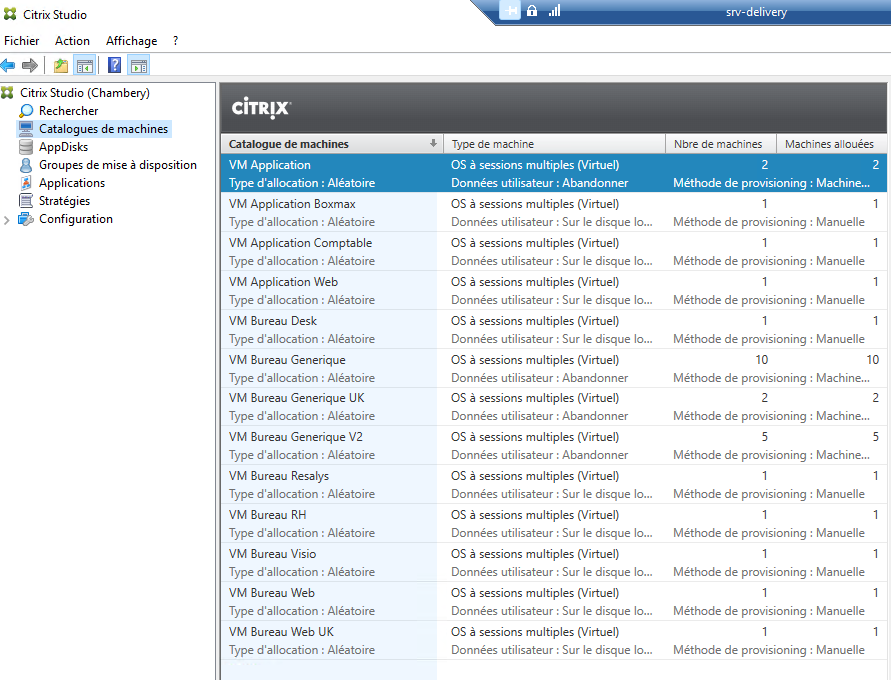Viewport: 891px width, 680px height.
Task: Click machine count 10 for VM Bureau Generique
Action: (761, 360)
